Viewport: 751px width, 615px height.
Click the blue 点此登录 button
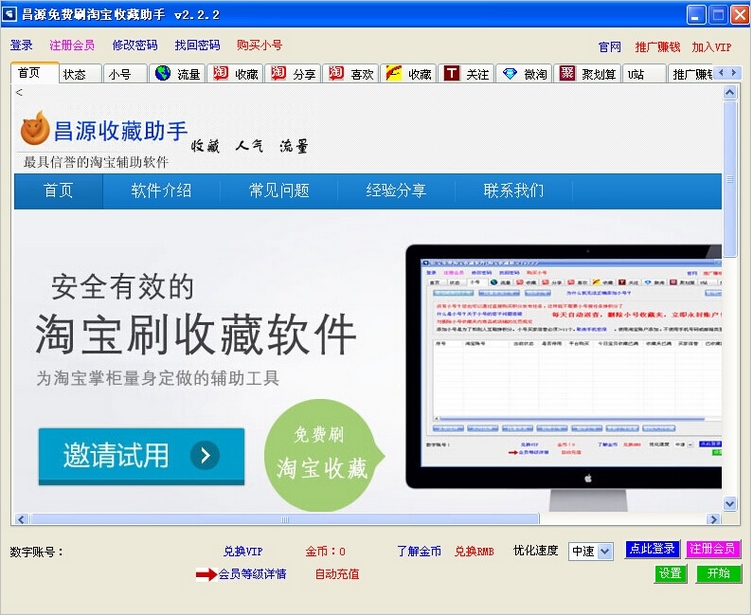pos(652,549)
